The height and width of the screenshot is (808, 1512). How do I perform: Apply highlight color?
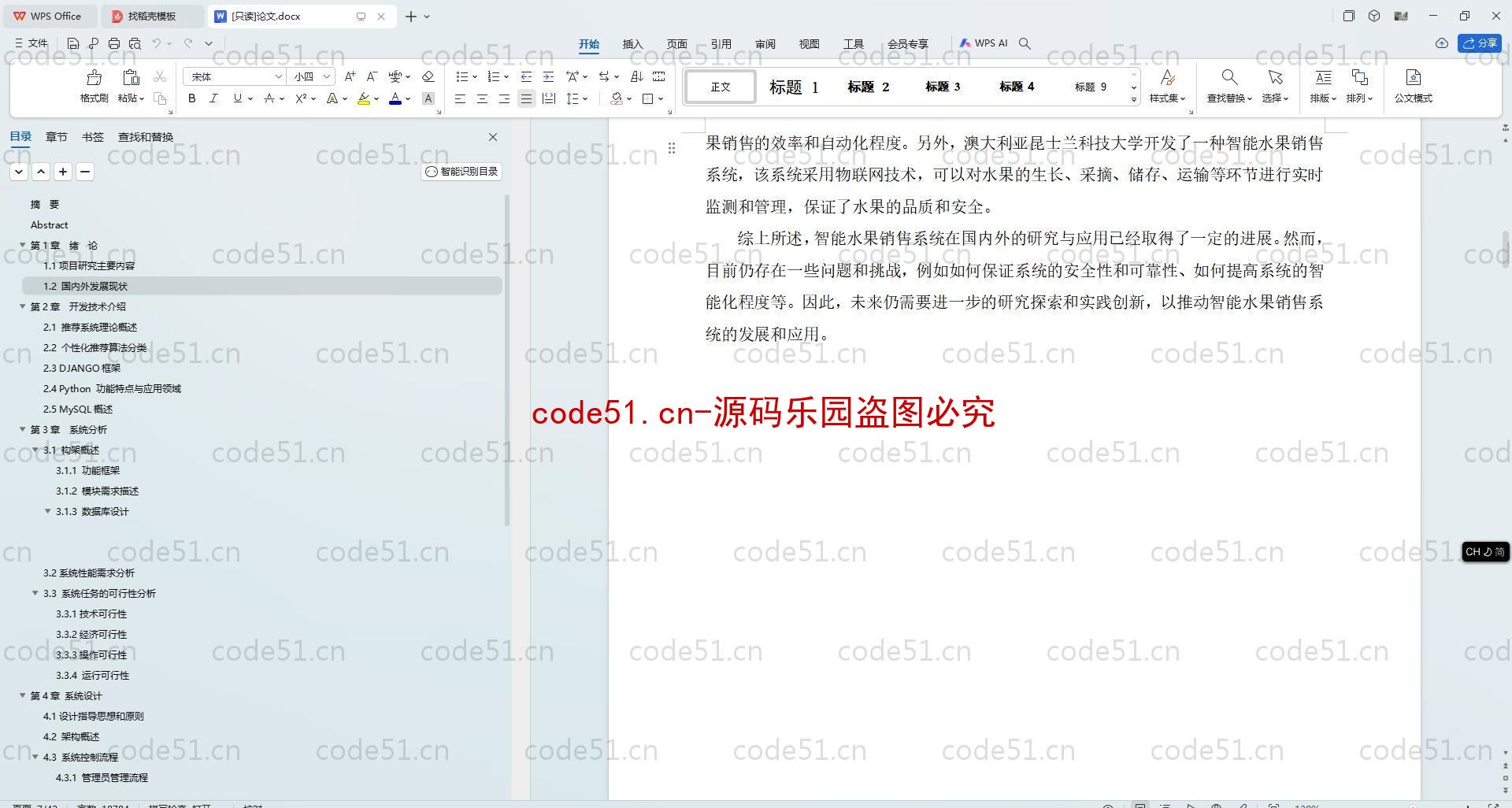(x=363, y=98)
